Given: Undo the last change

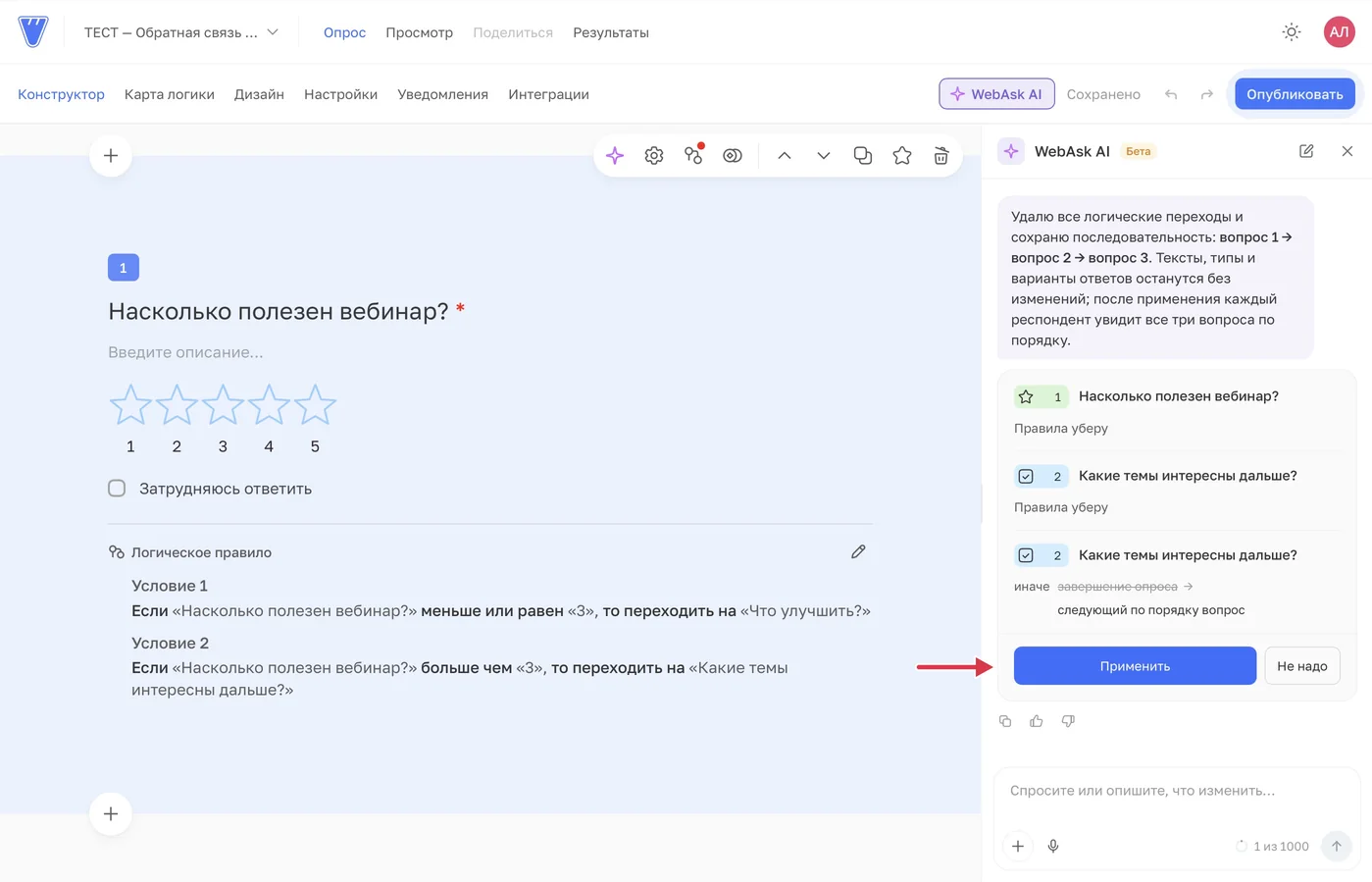Looking at the screenshot, I should point(1171,94).
